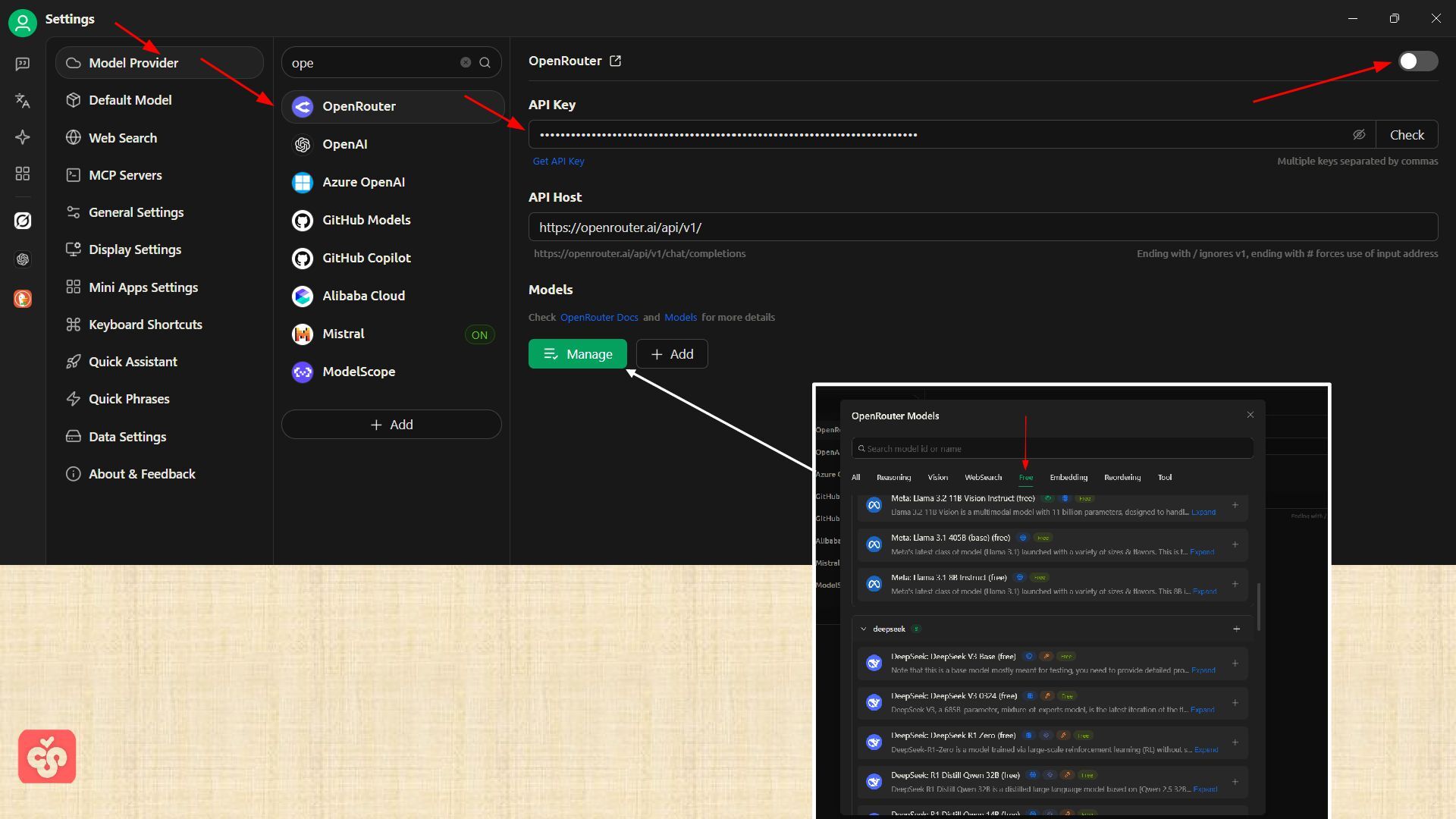
Task: Add Meta Llama 3.1 405B (base) model
Action: tap(1235, 544)
